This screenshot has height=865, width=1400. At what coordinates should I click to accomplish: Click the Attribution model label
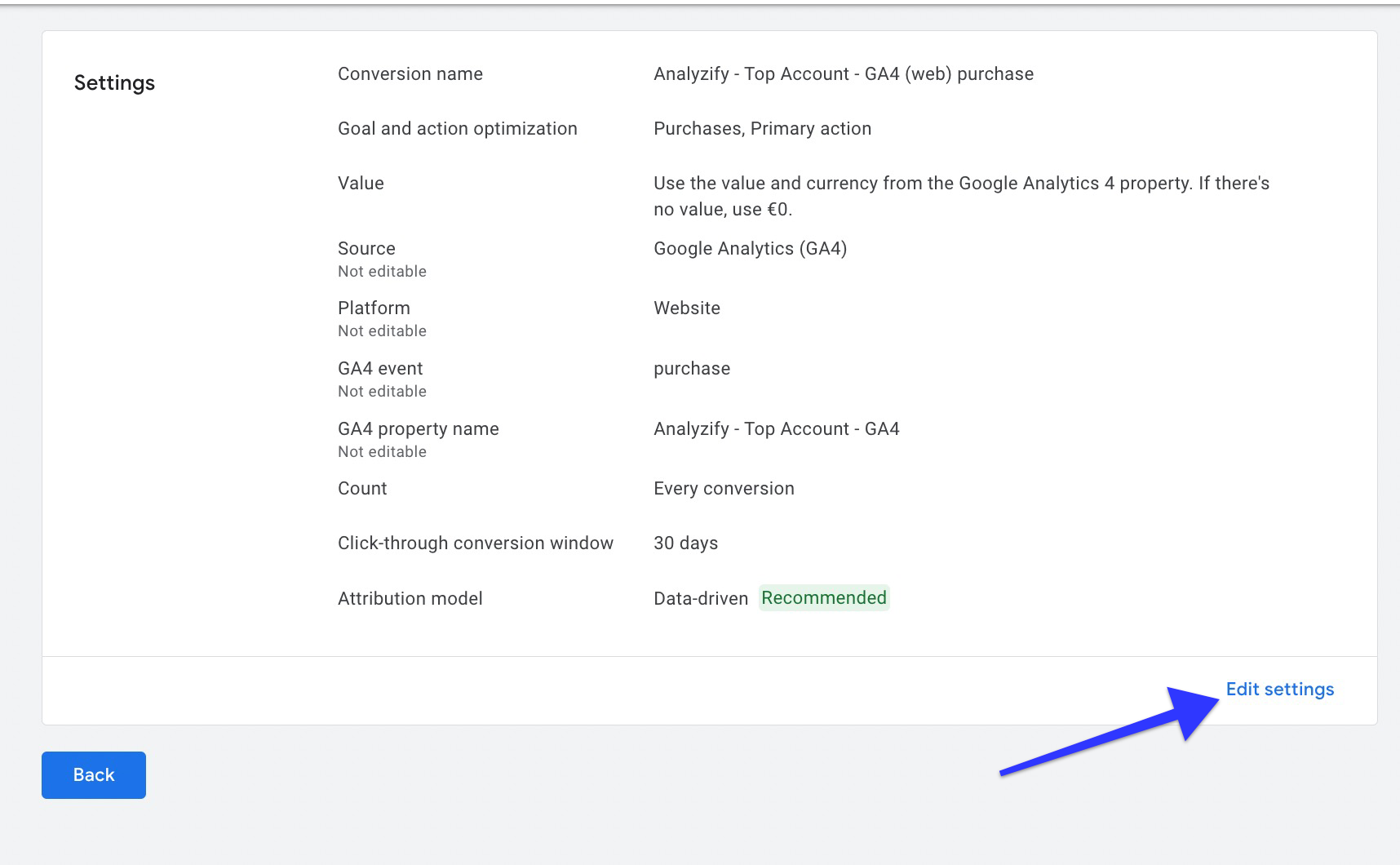click(x=410, y=599)
